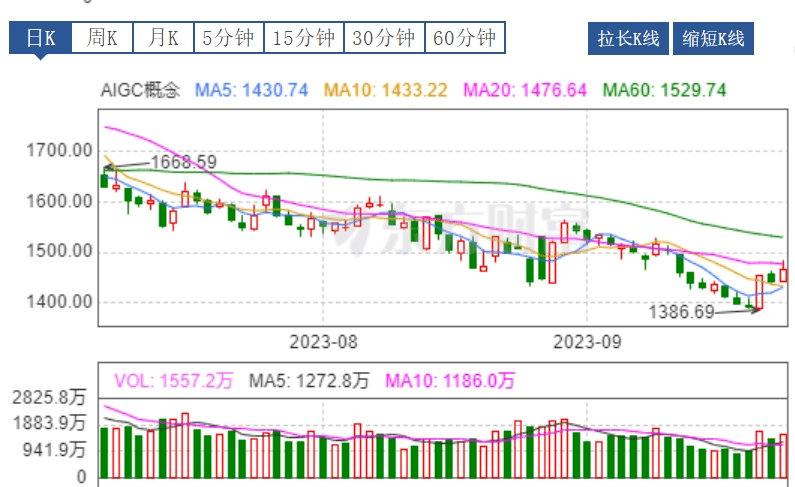The width and height of the screenshot is (795, 487).
Task: Show the 30分钟 interval chart
Action: click(384, 39)
